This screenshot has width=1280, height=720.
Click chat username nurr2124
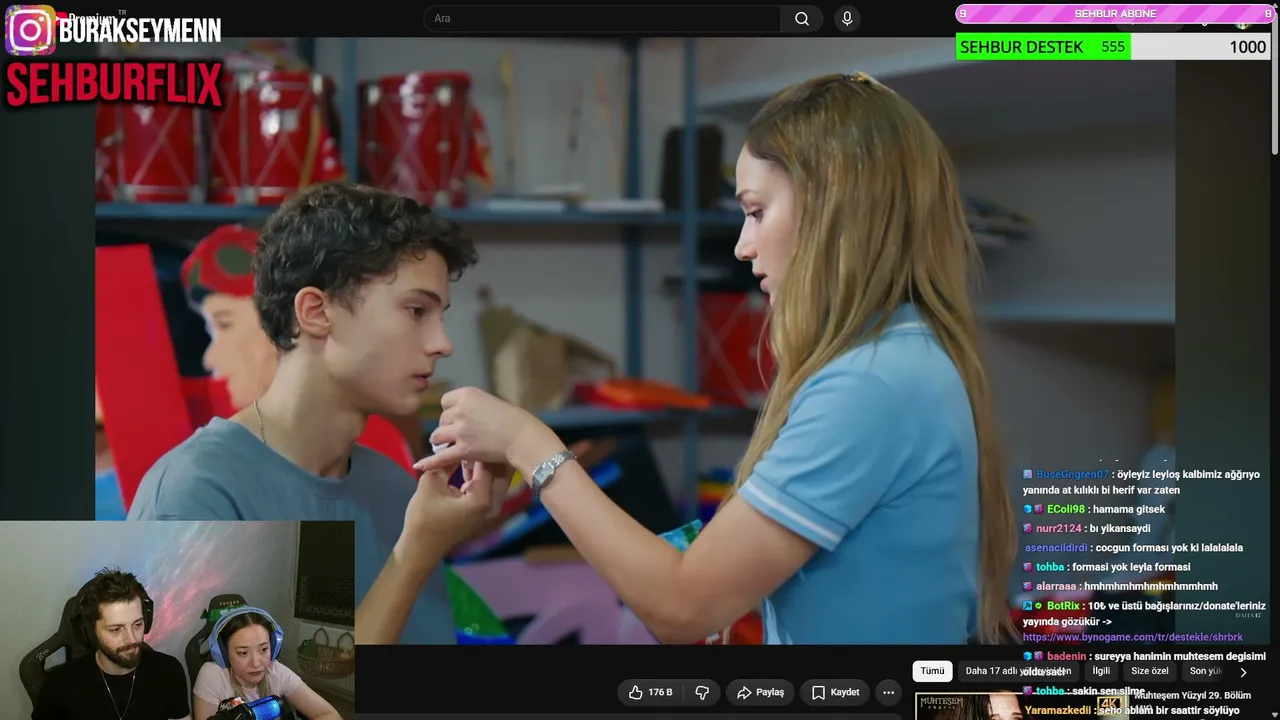pos(1059,528)
